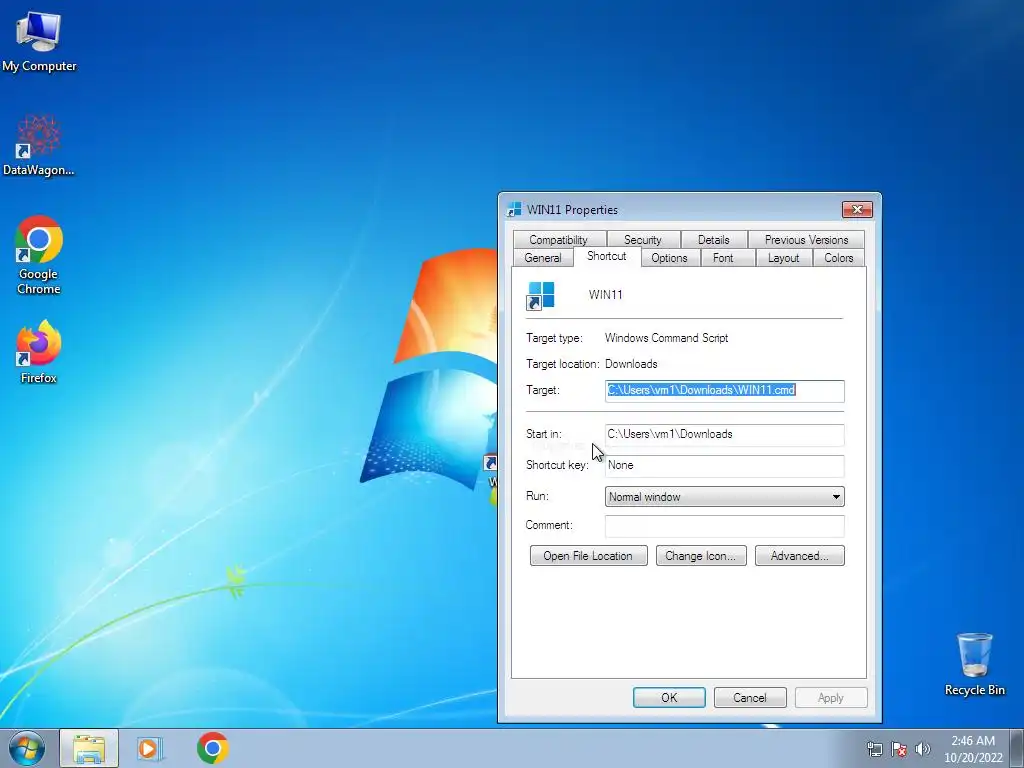Viewport: 1024px width, 768px height.
Task: Click the Shortcut key field
Action: coord(724,466)
